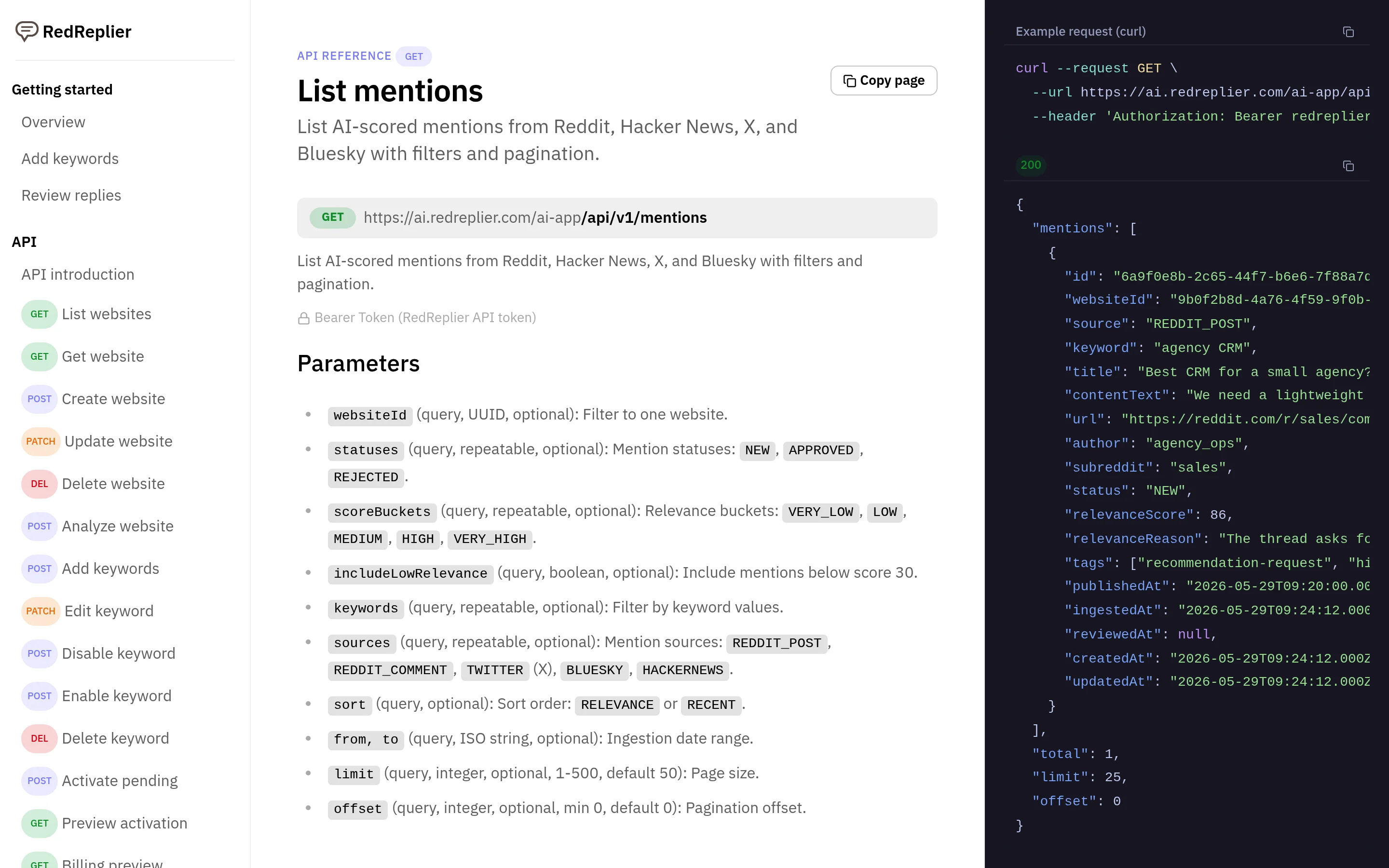Screen dimensions: 1389x868
Task: Open Add keywords under Getting started
Action: point(70,159)
